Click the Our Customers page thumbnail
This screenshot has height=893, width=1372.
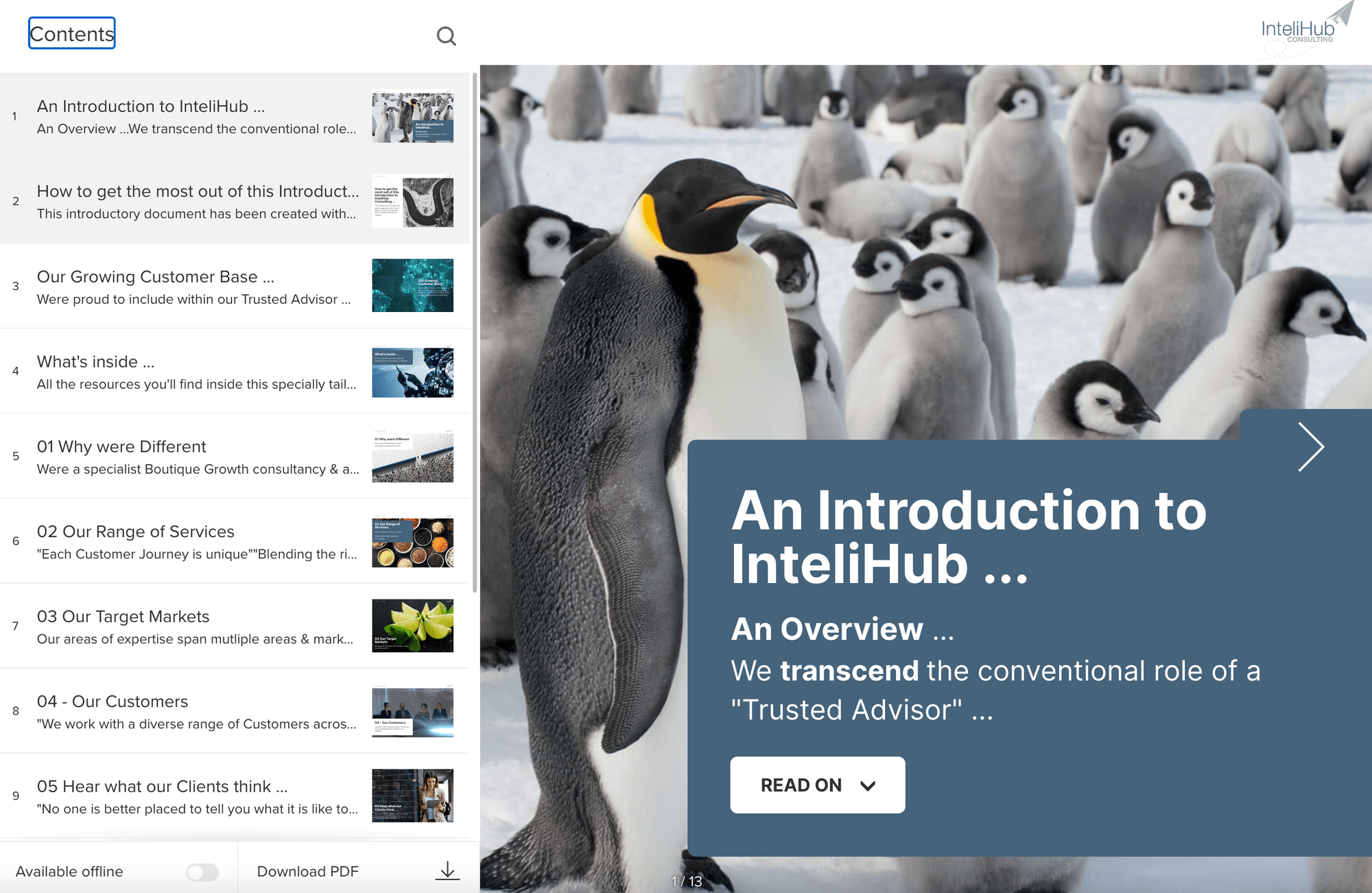(412, 712)
